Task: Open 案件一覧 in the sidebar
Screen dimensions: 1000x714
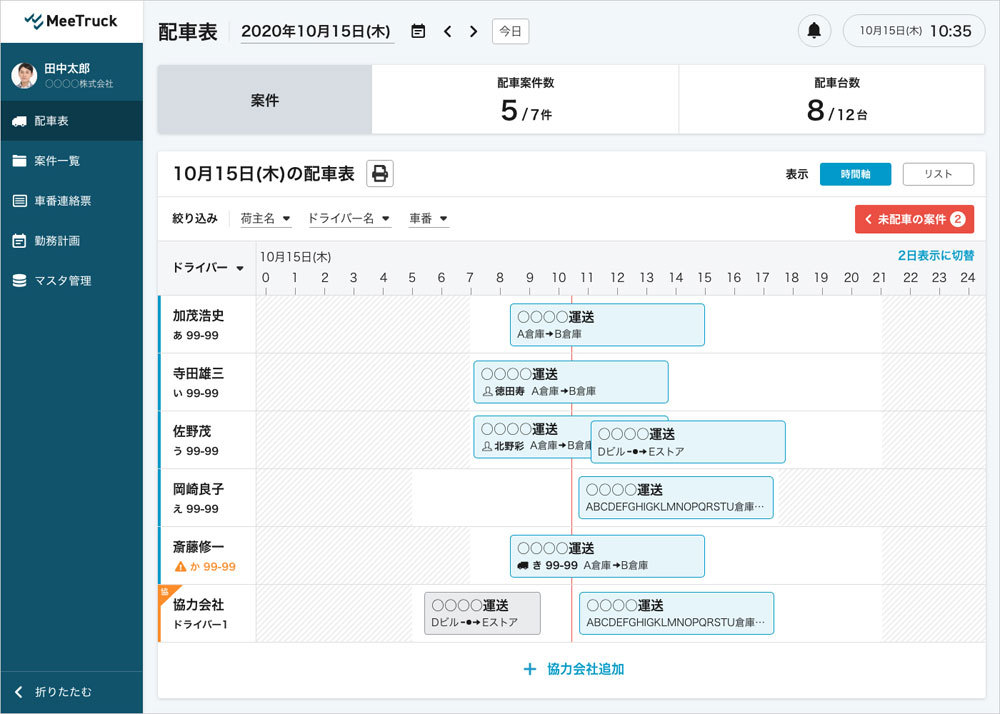Action: pos(57,161)
